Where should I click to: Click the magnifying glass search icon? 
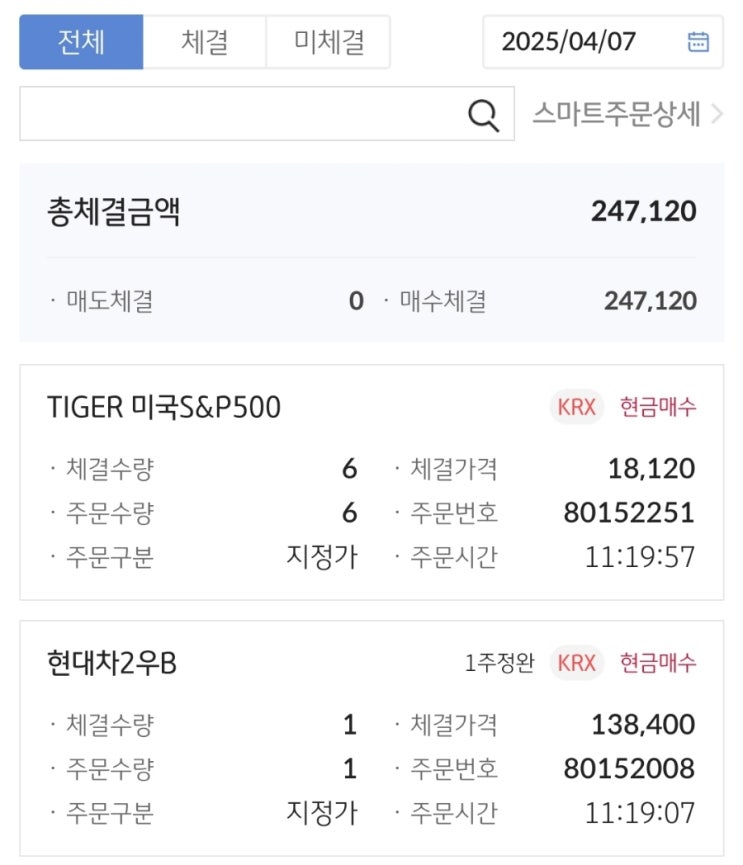pyautogui.click(x=483, y=115)
